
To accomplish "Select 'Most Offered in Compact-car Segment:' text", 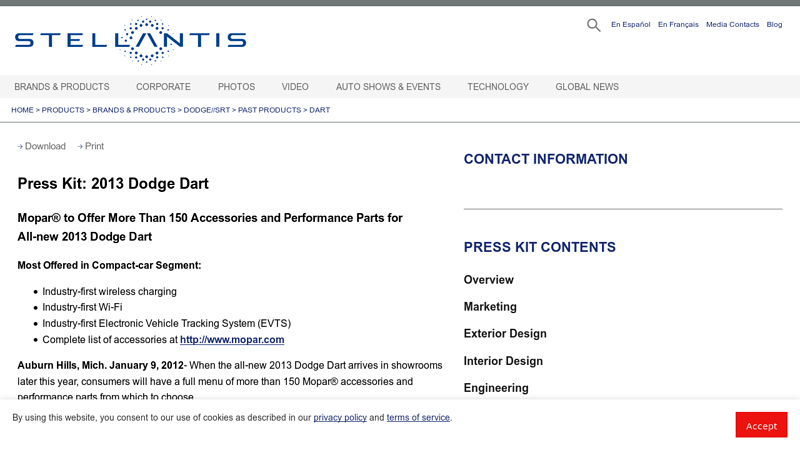I will pos(109,265).
